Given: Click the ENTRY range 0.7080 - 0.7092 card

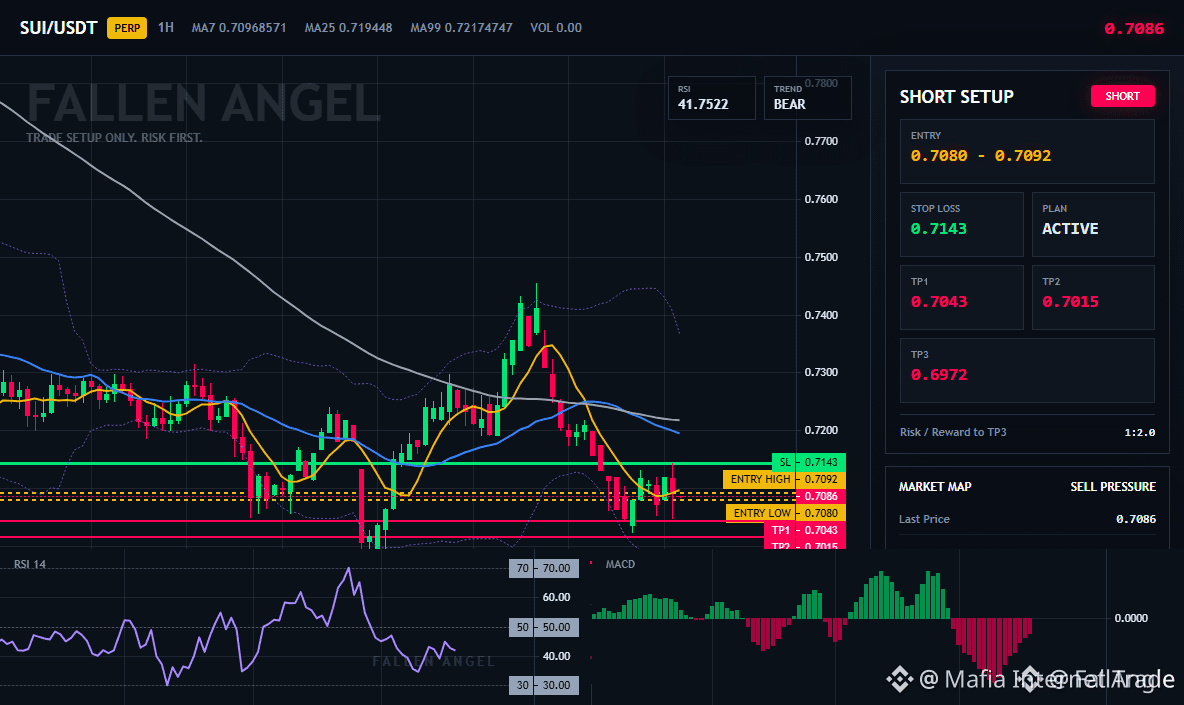Looking at the screenshot, I should point(1027,151).
